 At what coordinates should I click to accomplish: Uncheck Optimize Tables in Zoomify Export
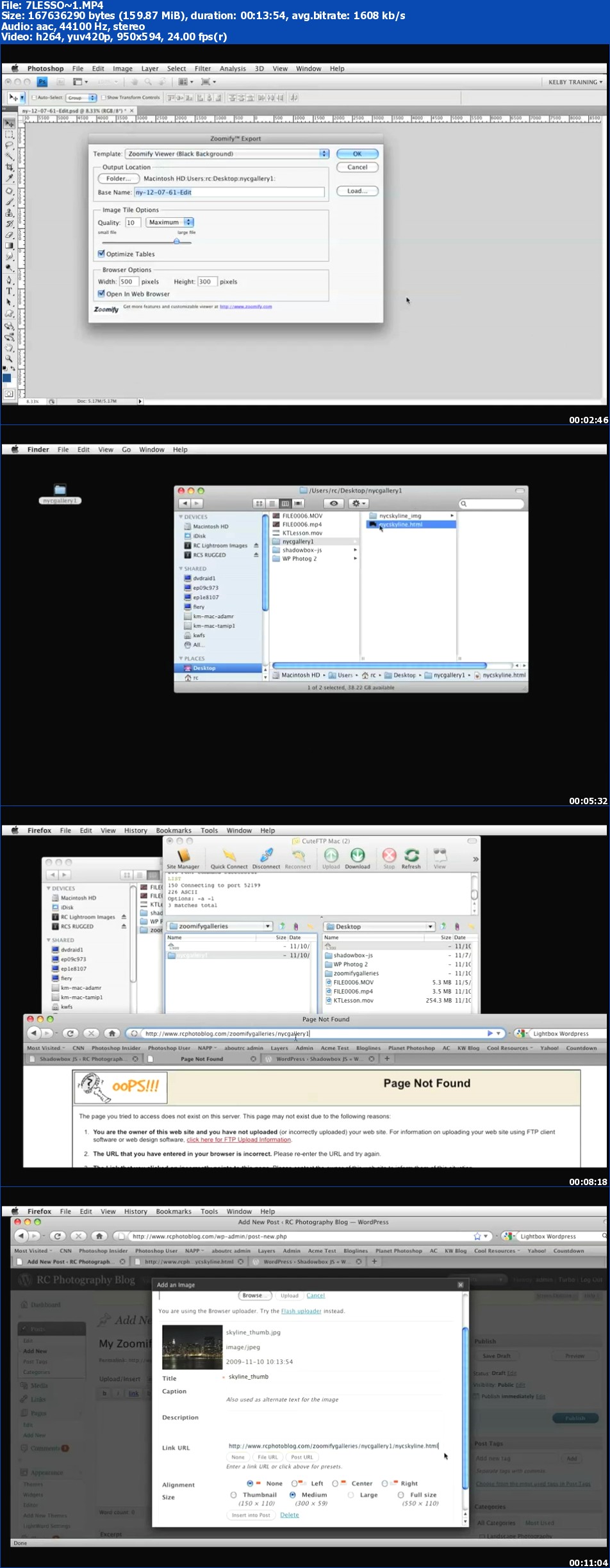[101, 254]
